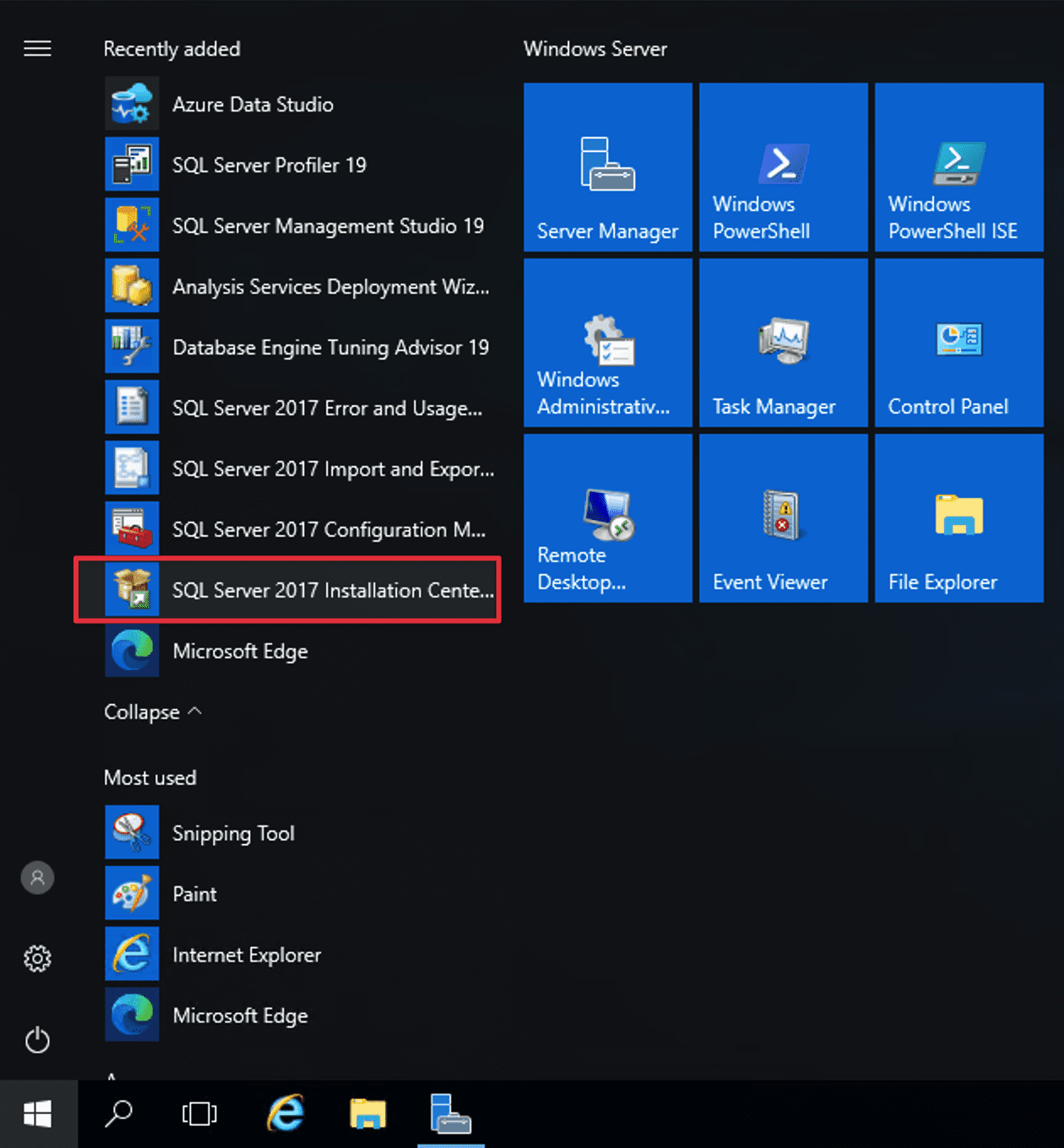
Task: Open SQL Server 2017 Installation Center
Action: click(332, 591)
